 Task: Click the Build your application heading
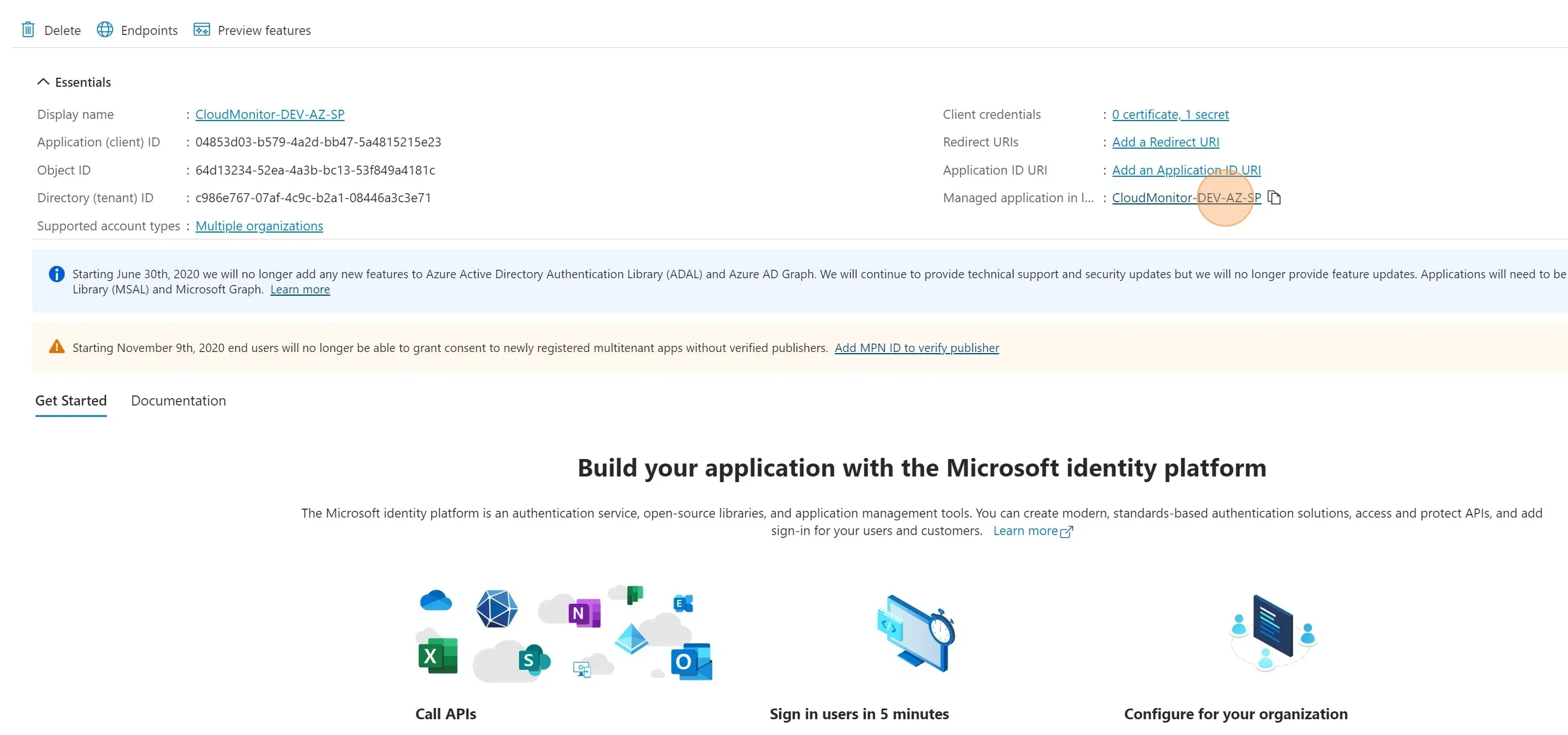pyautogui.click(x=922, y=467)
